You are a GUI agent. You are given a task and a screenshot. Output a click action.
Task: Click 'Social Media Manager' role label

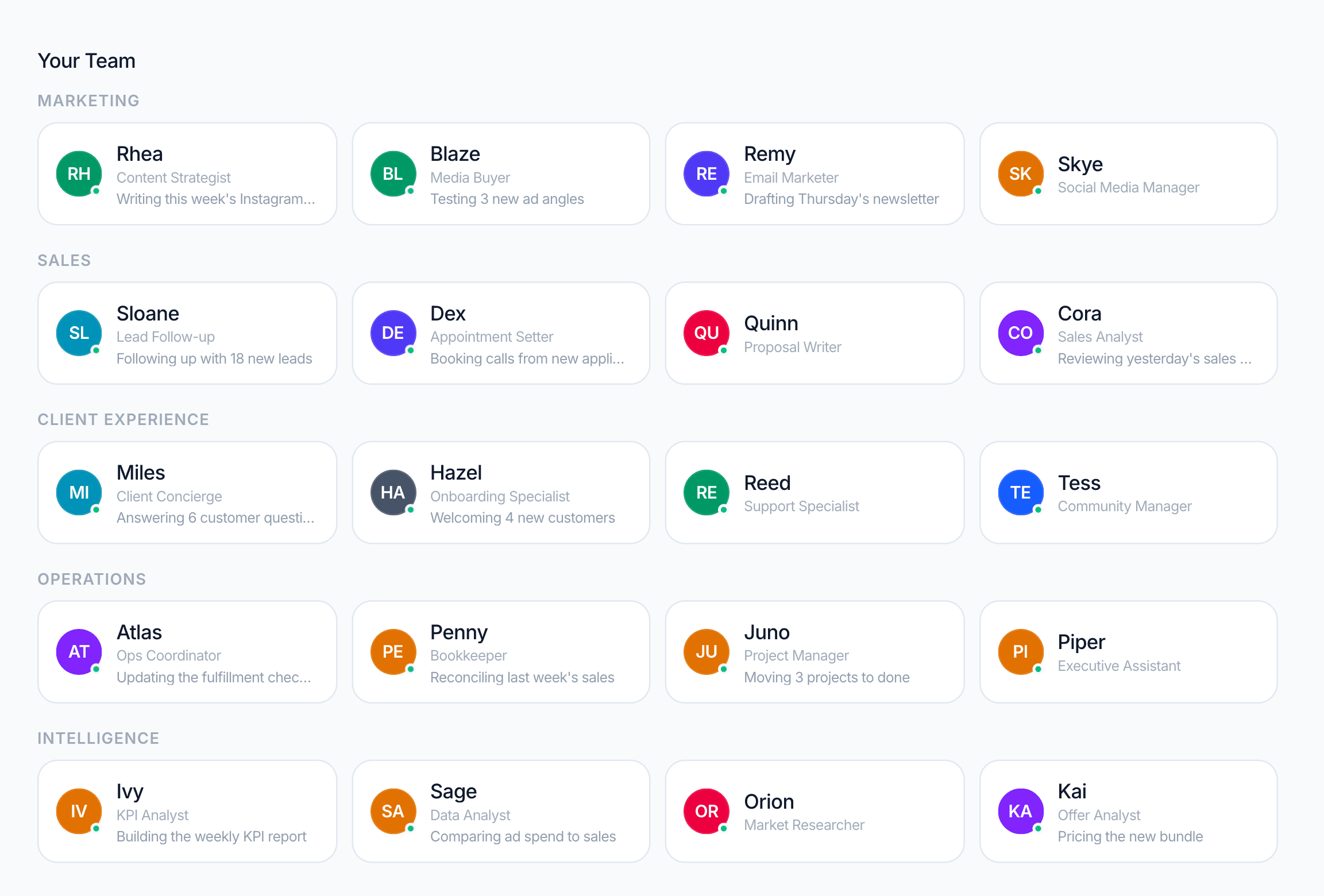pyautogui.click(x=1128, y=187)
